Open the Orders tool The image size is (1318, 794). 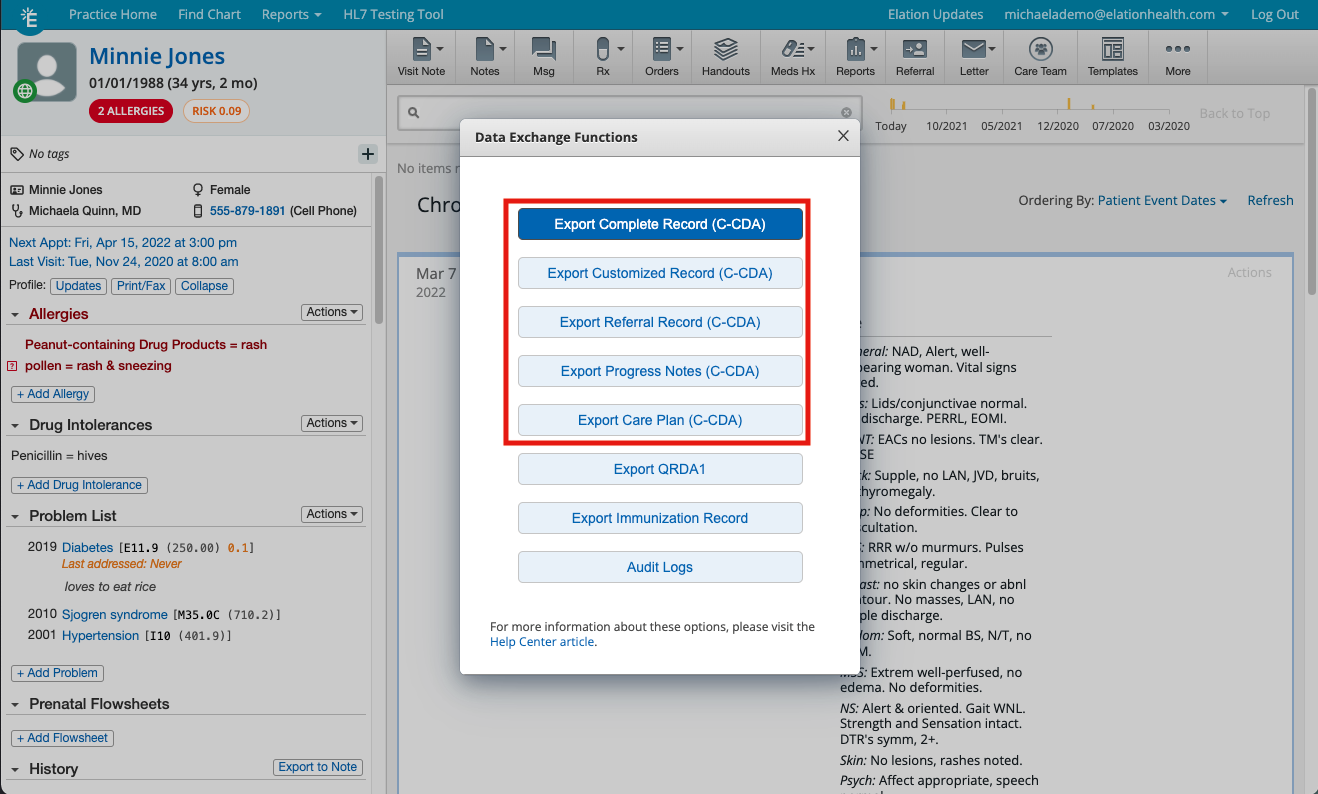point(662,55)
